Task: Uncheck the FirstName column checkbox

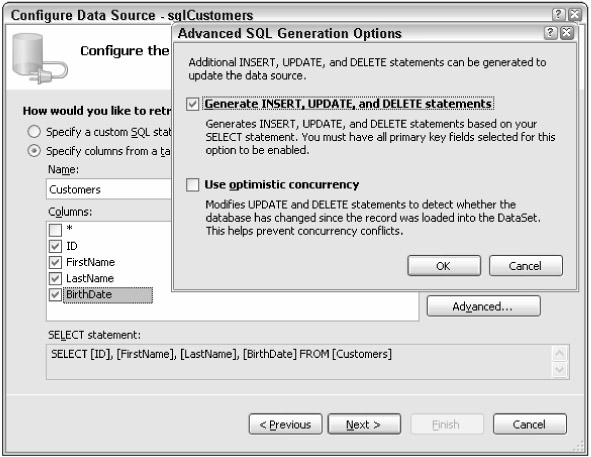Action: [x=55, y=262]
